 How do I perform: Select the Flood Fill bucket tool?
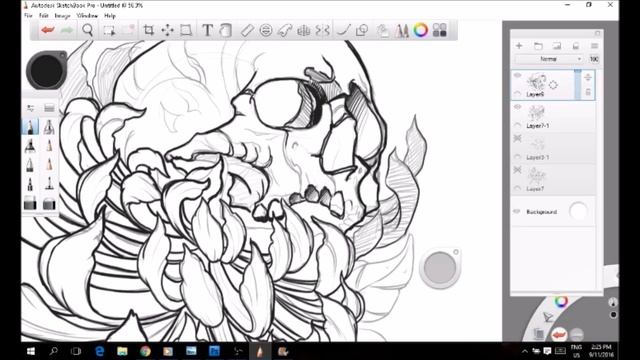click(x=226, y=30)
